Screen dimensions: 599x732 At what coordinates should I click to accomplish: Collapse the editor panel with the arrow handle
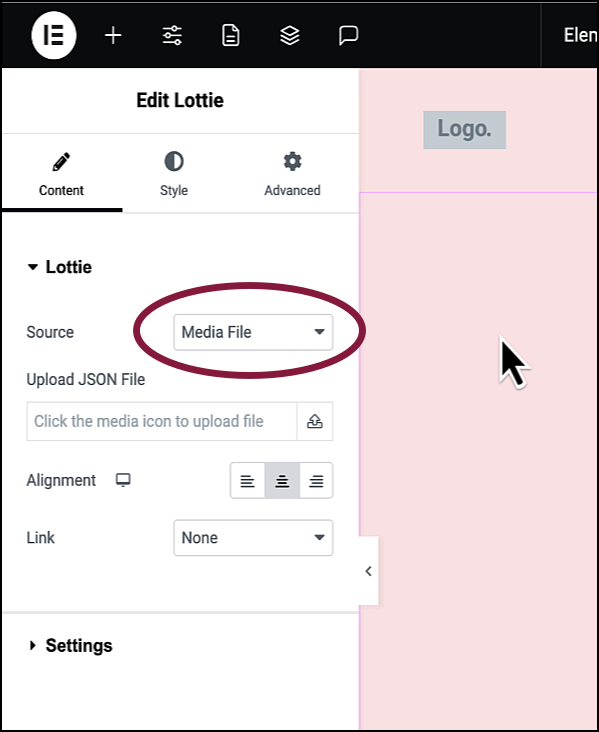pos(368,571)
